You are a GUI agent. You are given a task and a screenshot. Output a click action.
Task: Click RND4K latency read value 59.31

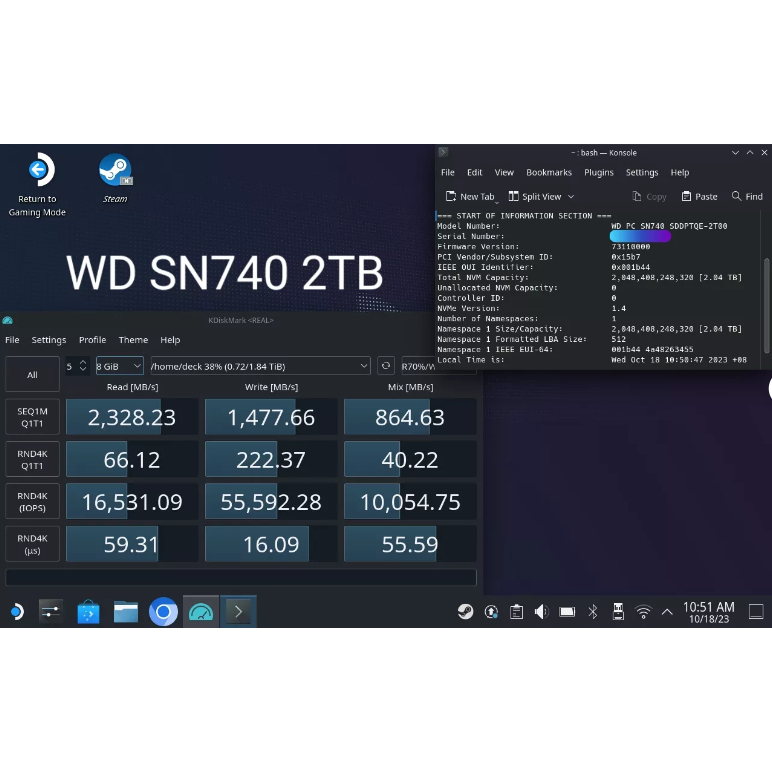click(132, 544)
